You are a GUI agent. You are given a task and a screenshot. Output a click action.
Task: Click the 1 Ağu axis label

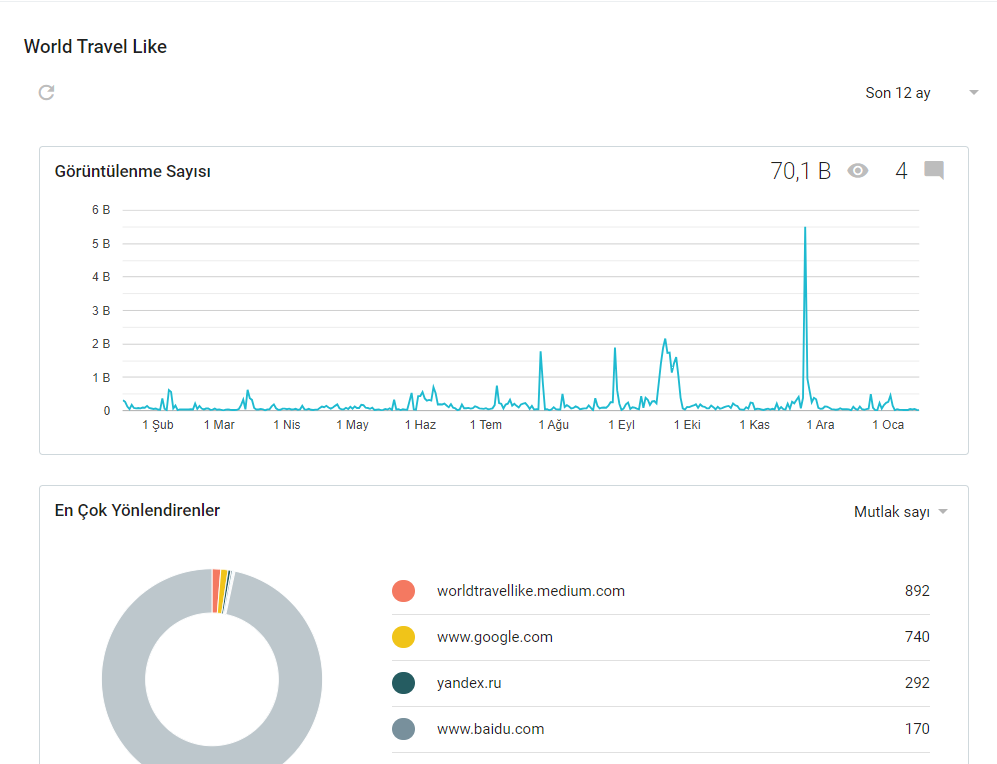(x=553, y=425)
